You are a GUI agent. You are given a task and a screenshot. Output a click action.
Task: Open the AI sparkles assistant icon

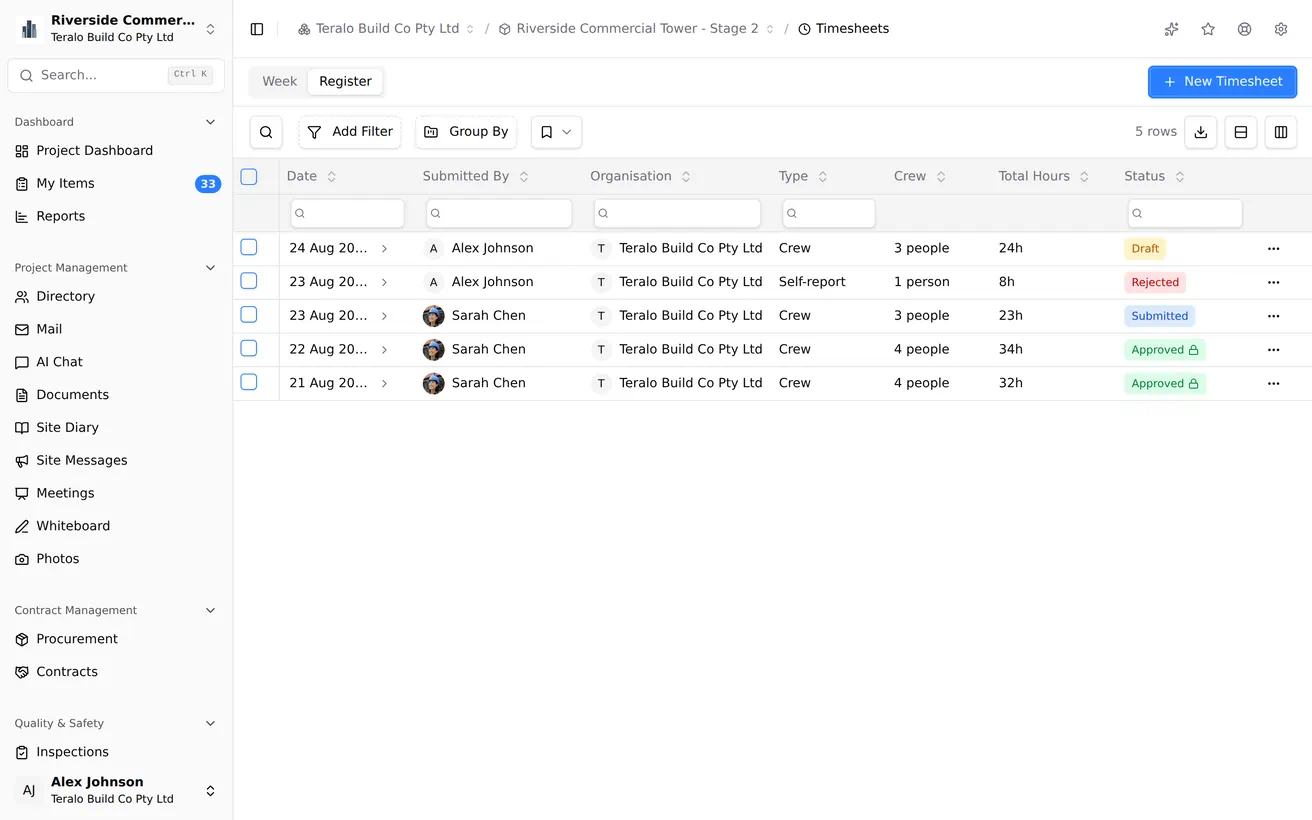tap(1171, 29)
